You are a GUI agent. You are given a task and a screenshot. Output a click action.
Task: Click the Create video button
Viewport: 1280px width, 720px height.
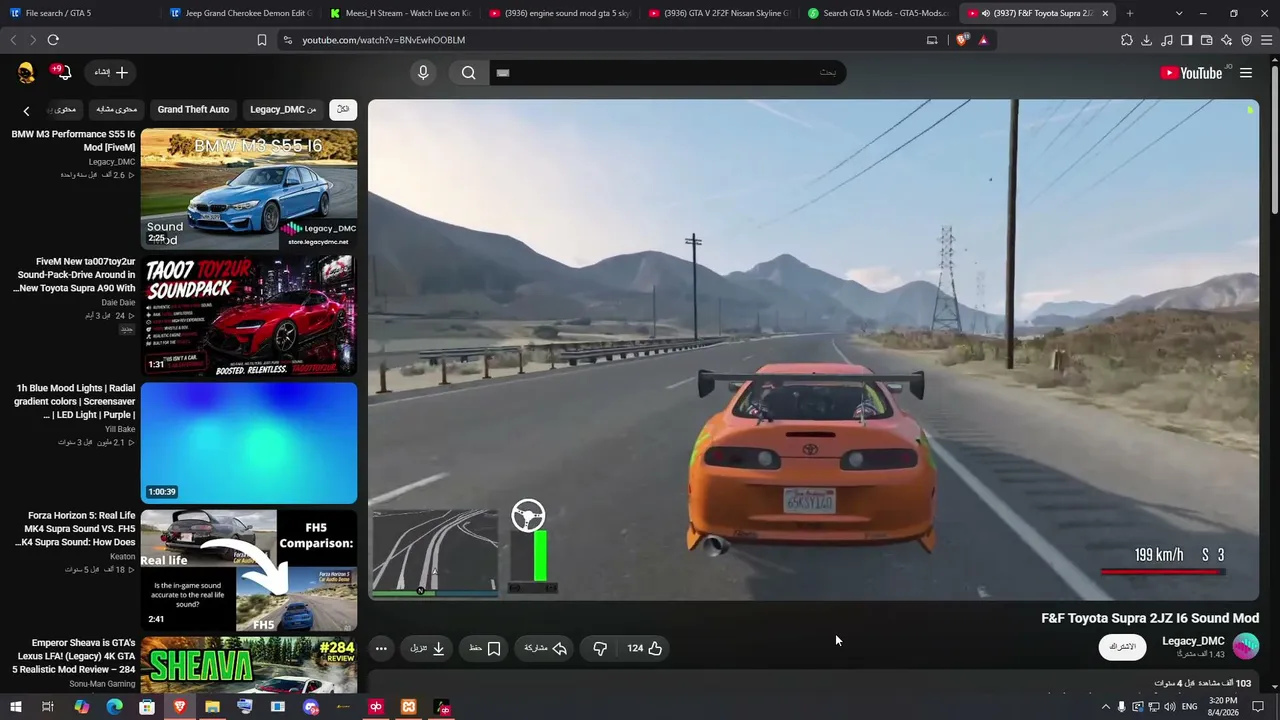111,72
